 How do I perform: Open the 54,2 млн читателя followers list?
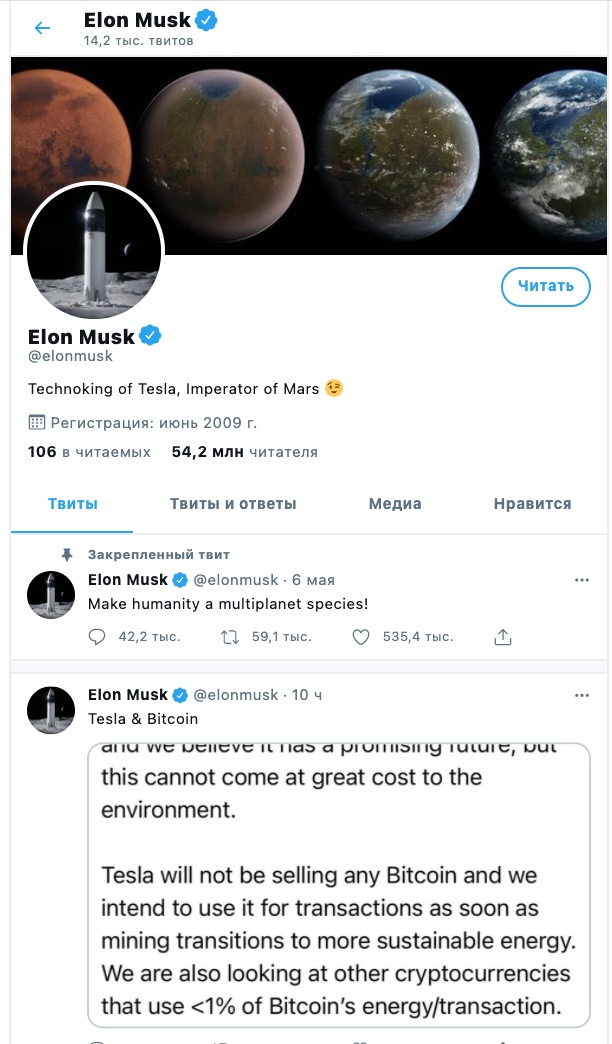(x=245, y=452)
